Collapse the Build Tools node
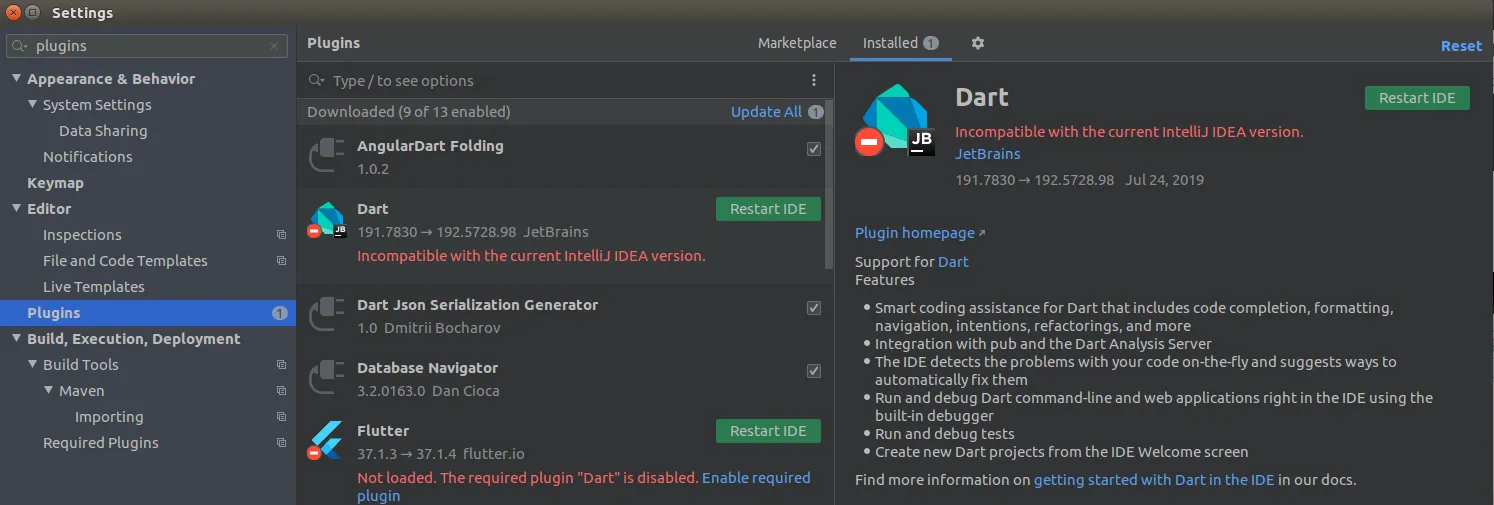Viewport: 1494px width, 505px height. [x=32, y=365]
